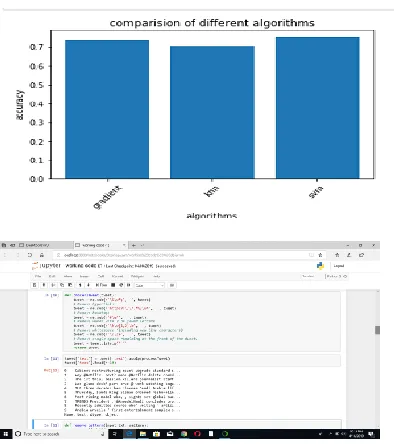Screen dimensions: 394x444
Task: Click the Trusted notebook indicator
Action: pos(308,276)
